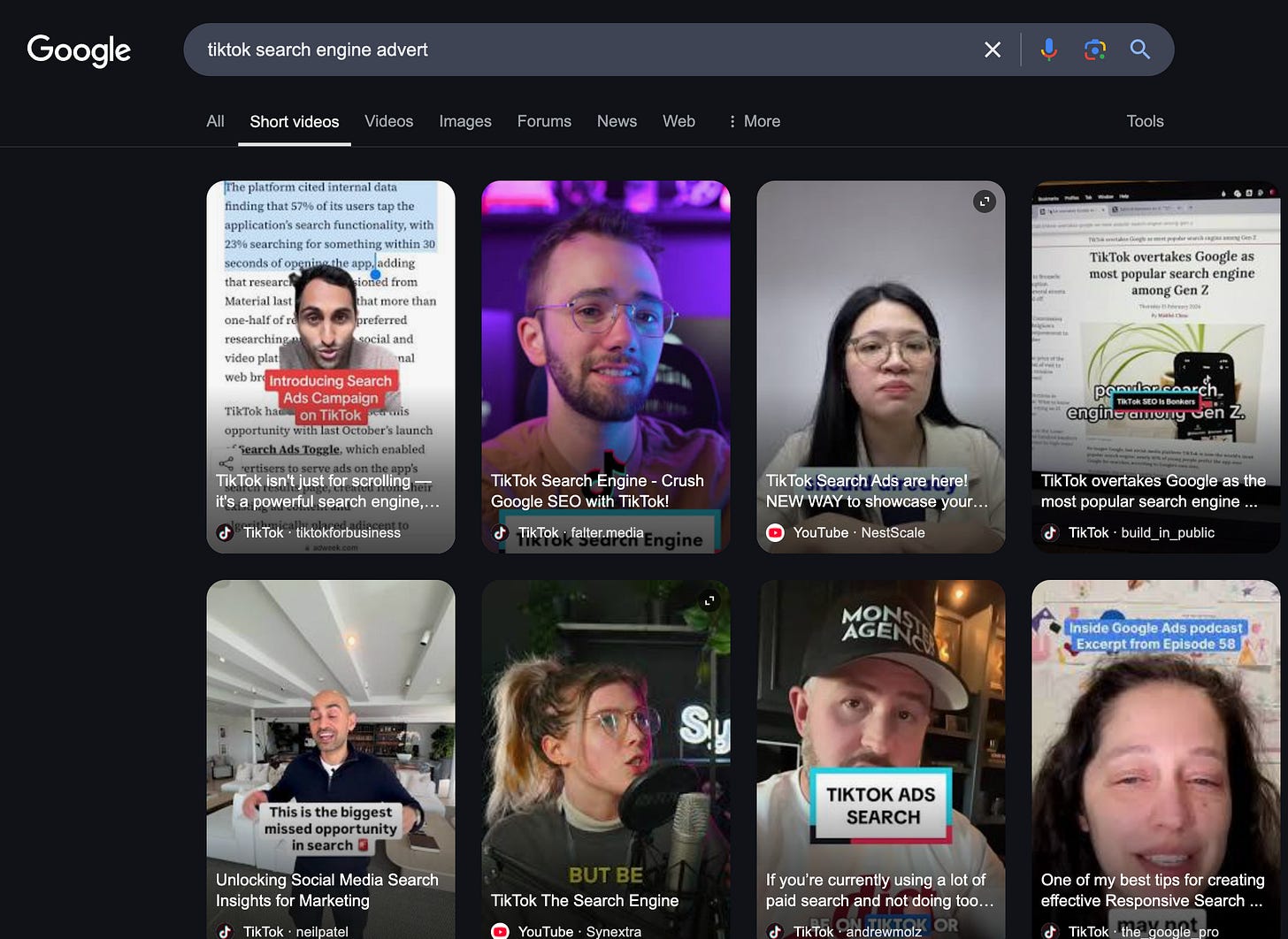Click 'TikTok · build_in_public' source text
1288x939 pixels.
pyautogui.click(x=1141, y=532)
